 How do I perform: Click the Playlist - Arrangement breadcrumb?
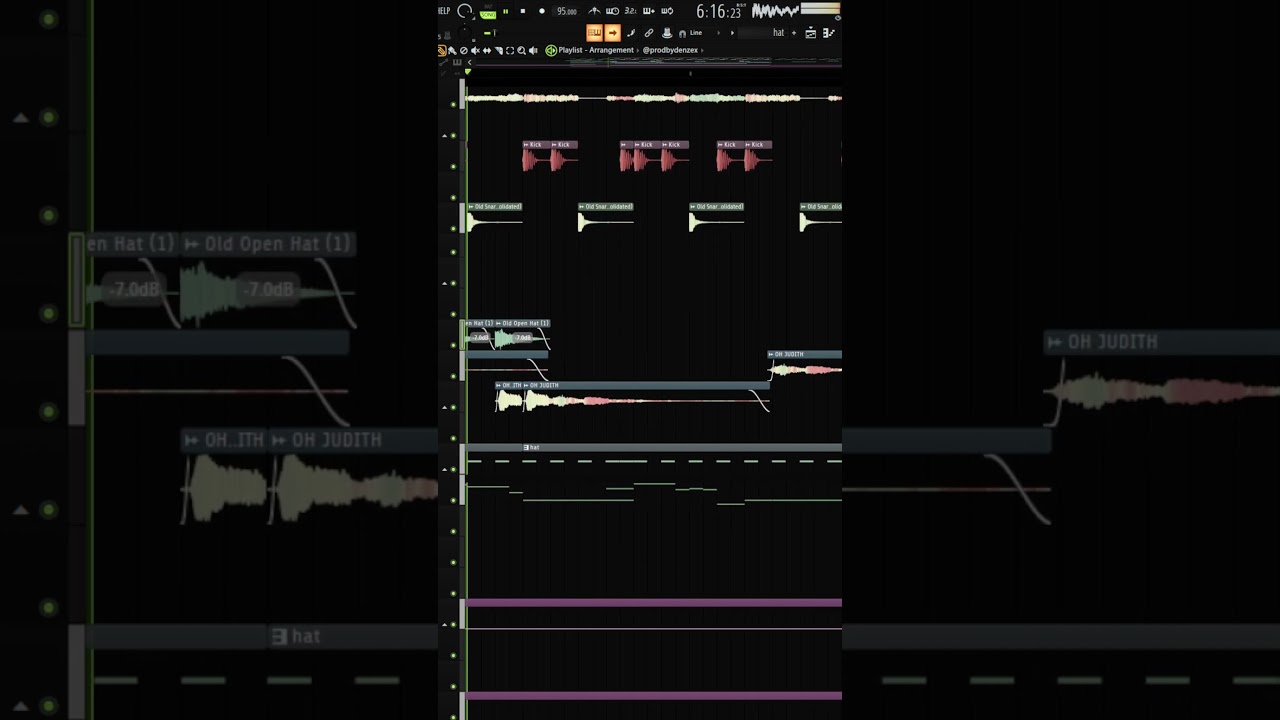596,50
